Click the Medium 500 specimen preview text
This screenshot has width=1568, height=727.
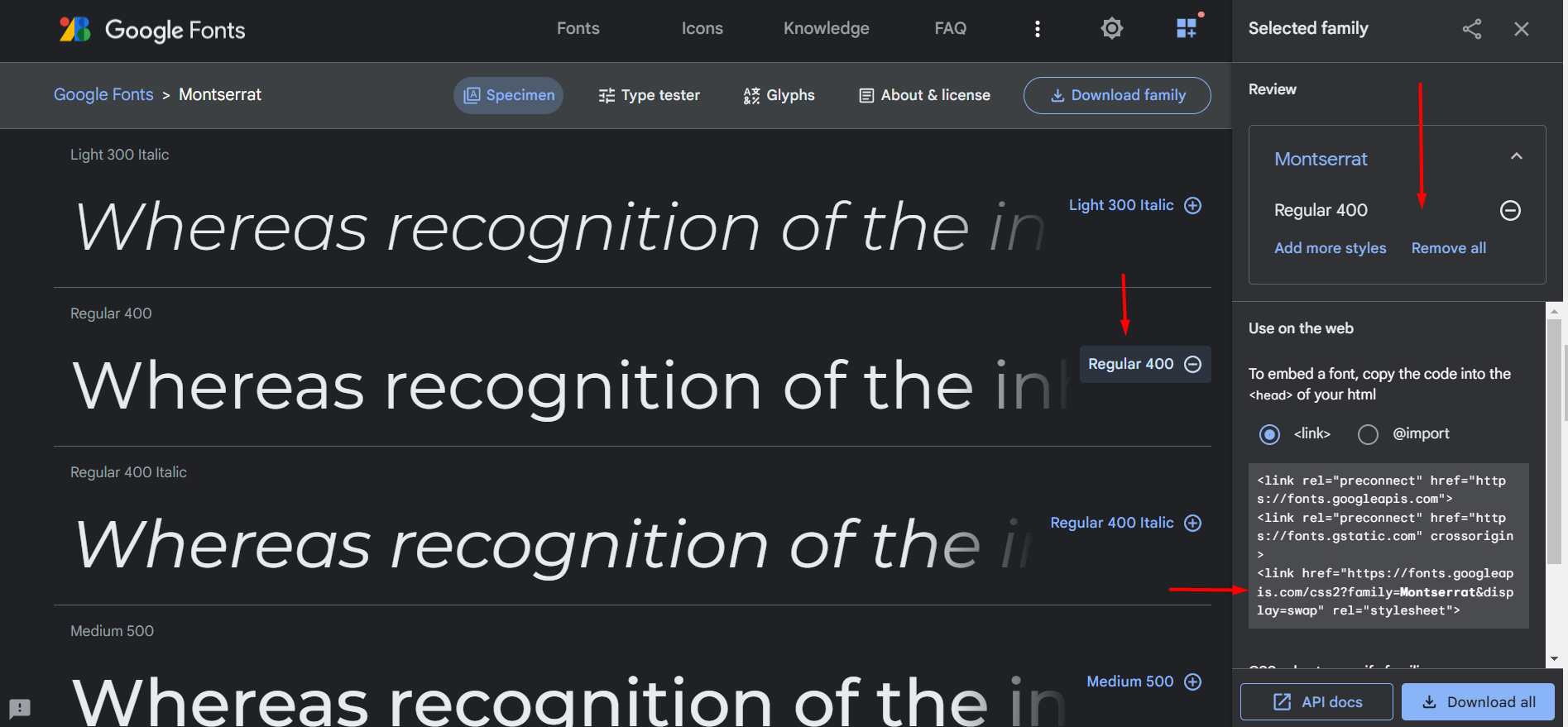tap(569, 700)
